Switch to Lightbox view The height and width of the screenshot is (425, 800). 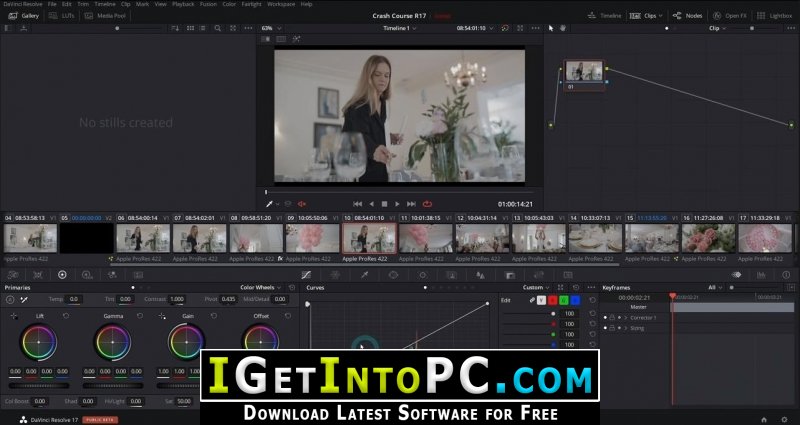pos(774,16)
